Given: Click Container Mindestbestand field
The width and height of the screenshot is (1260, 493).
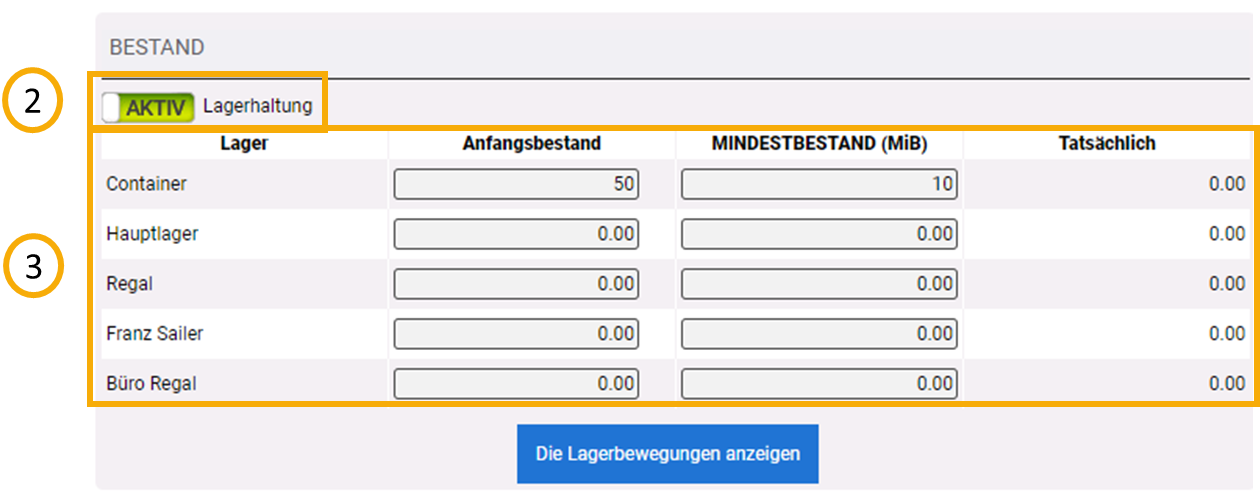Looking at the screenshot, I should (x=819, y=184).
